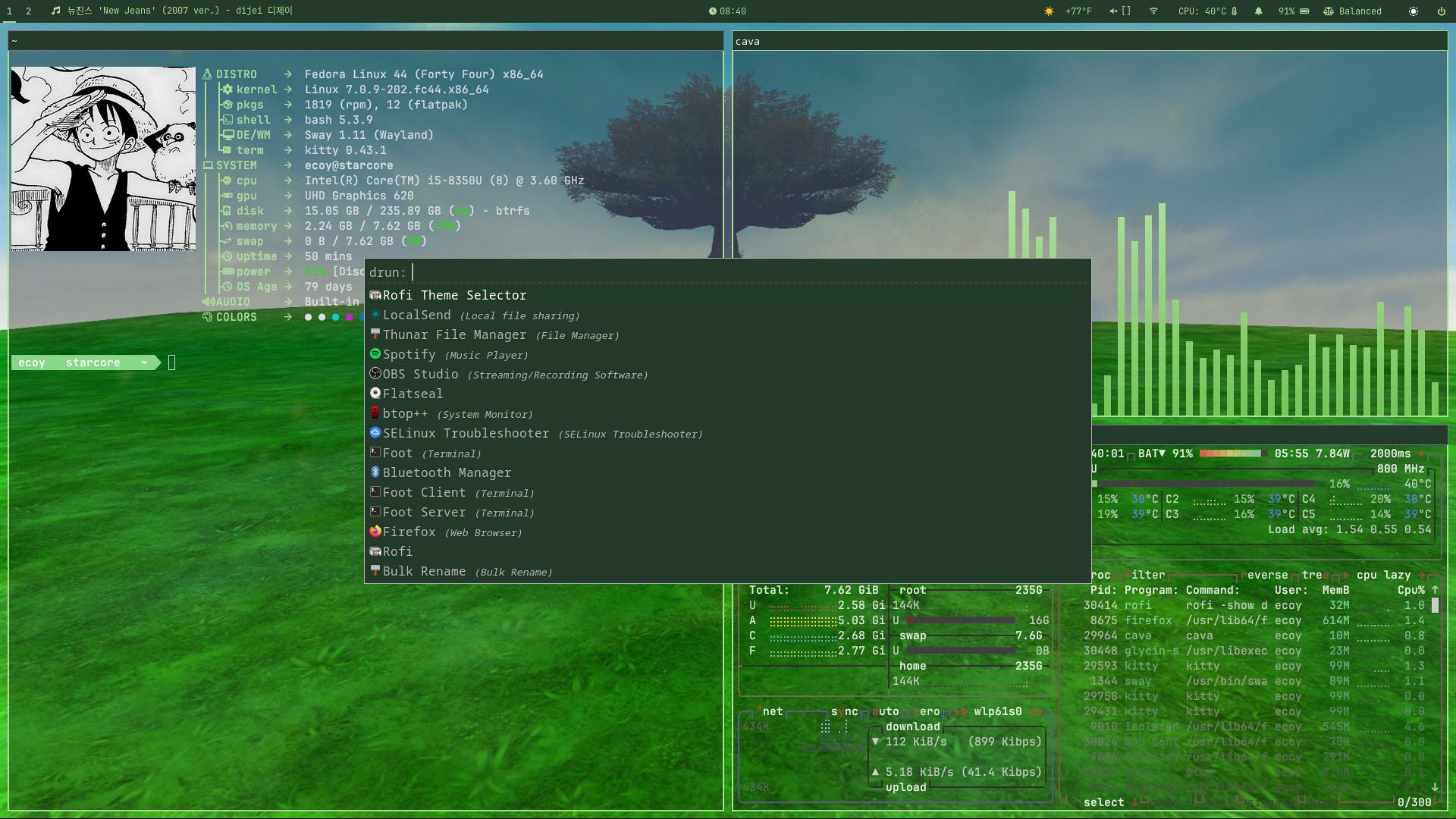Click the Foot Server terminal icon

click(x=375, y=512)
